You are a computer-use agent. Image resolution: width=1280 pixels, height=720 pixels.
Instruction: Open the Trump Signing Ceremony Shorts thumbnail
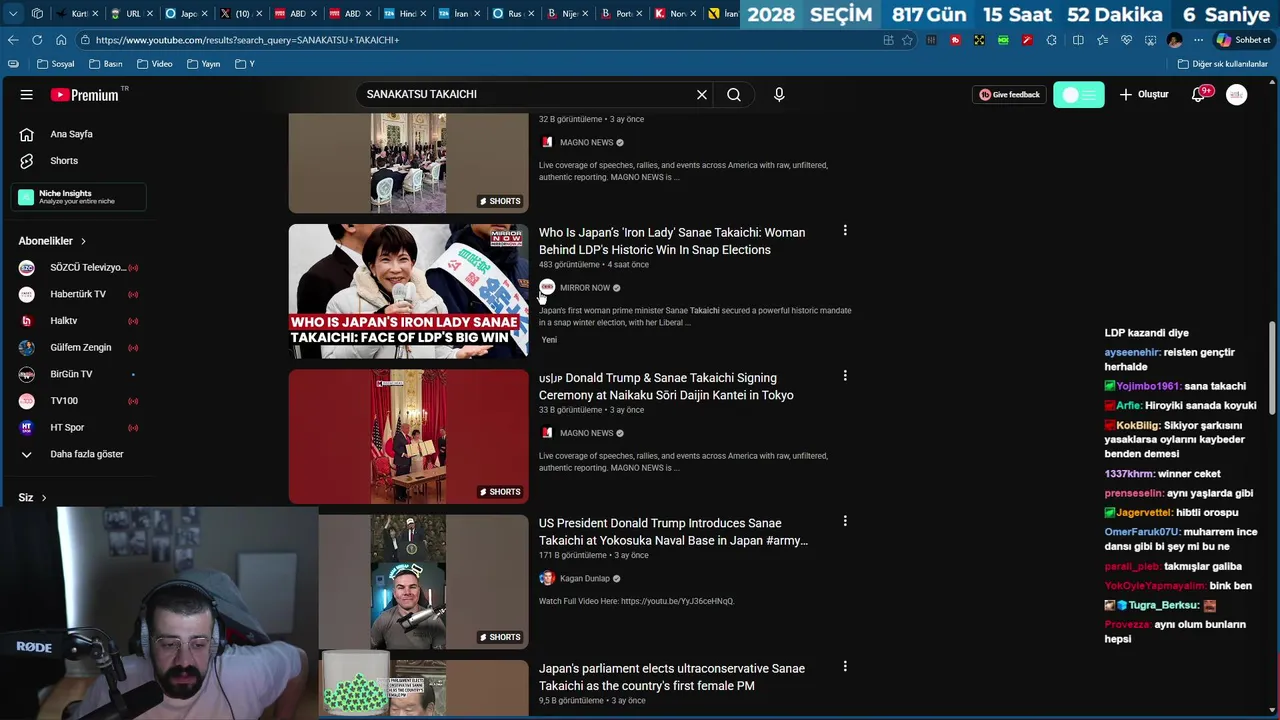tap(408, 436)
